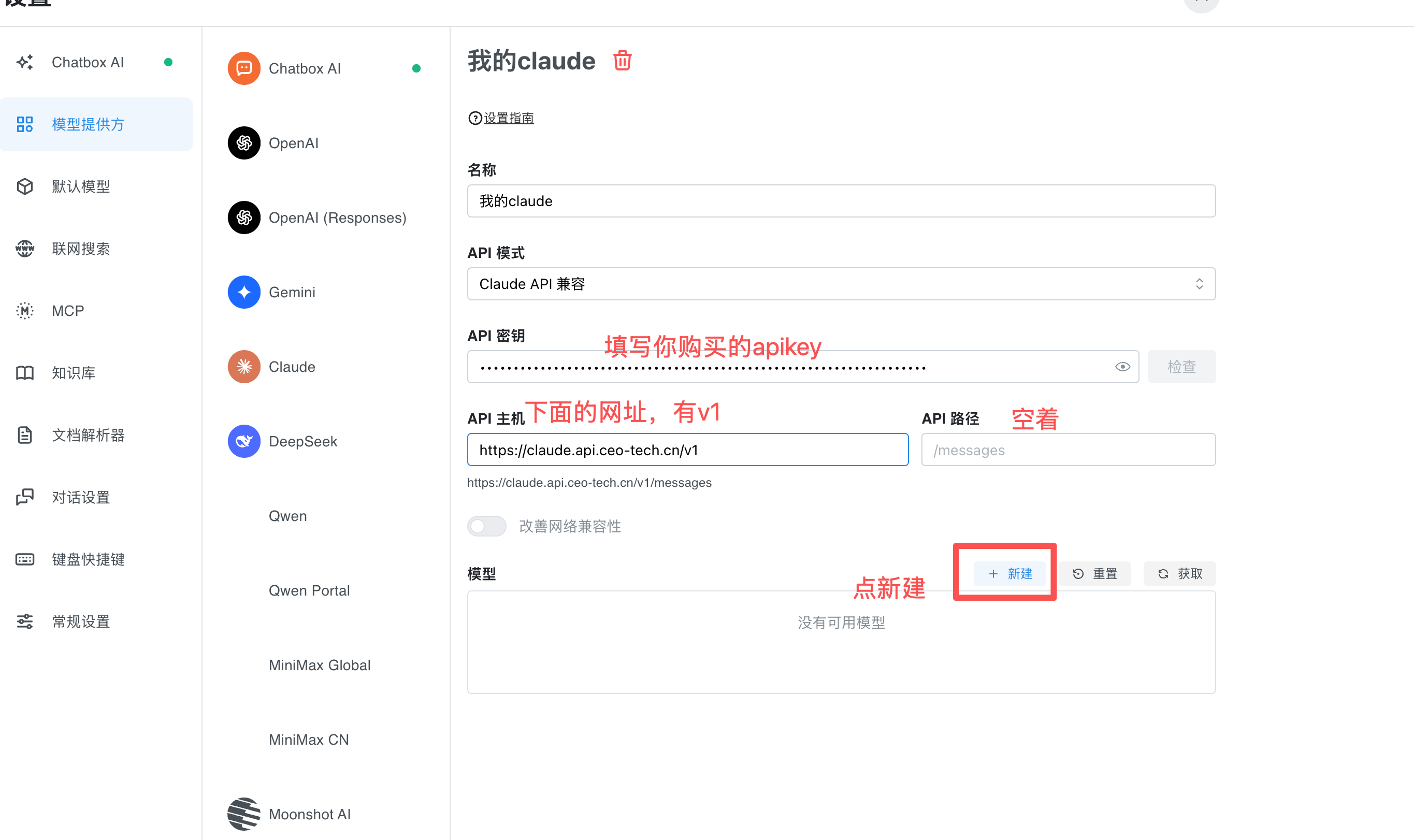The width and height of the screenshot is (1414, 840).
Task: Click the 对话设置 chat bubbles icon
Action: click(25, 497)
